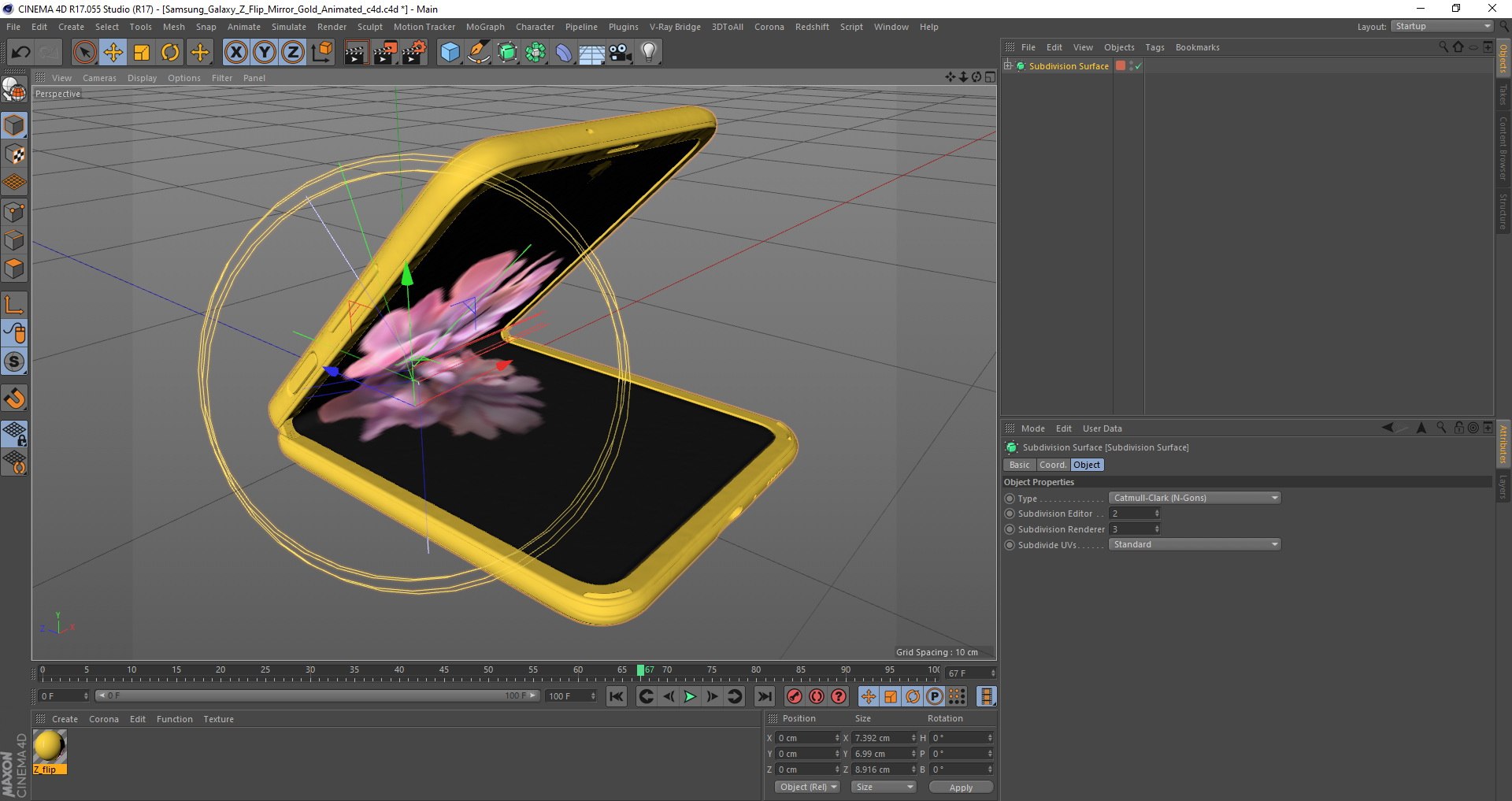
Task: Click Record Active Objects button
Action: coord(795,696)
